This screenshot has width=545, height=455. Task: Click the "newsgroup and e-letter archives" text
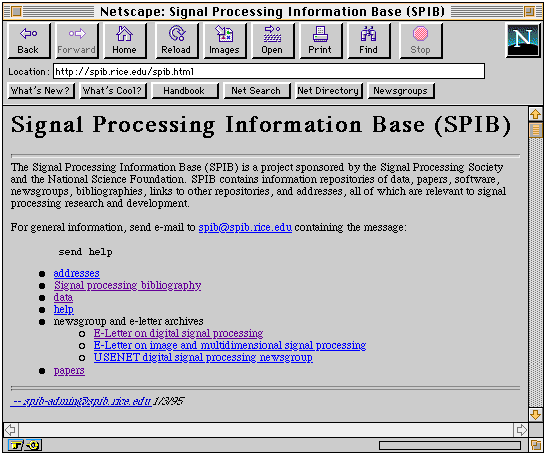coord(129,321)
